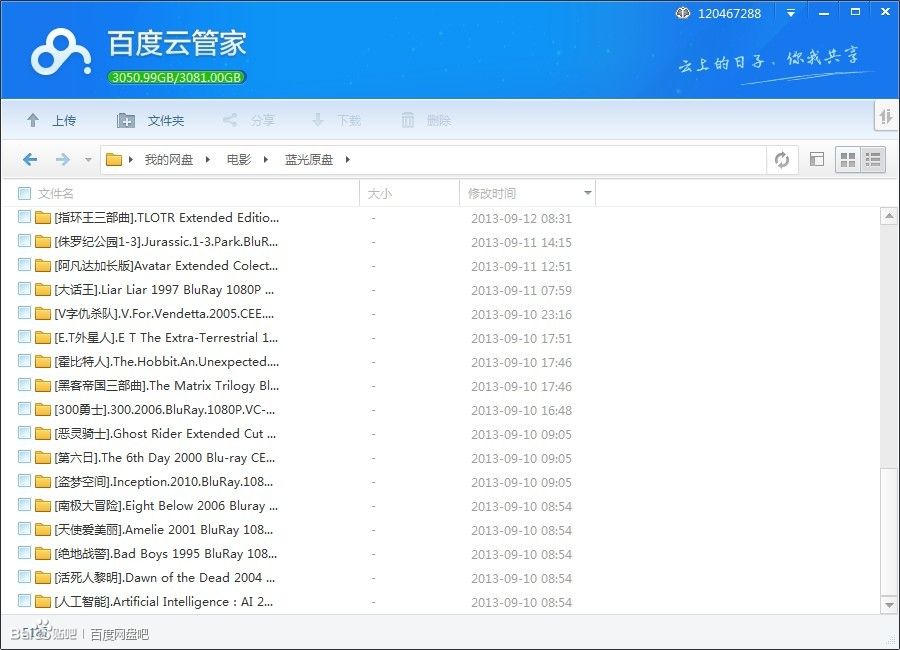Navigate to 电影 in the breadcrumb

(x=238, y=160)
